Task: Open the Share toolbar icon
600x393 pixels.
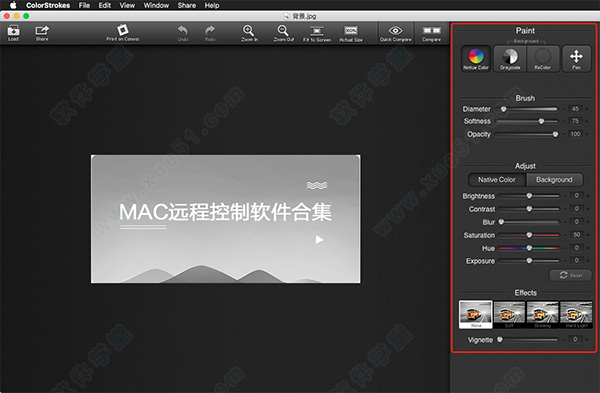Action: tap(42, 33)
